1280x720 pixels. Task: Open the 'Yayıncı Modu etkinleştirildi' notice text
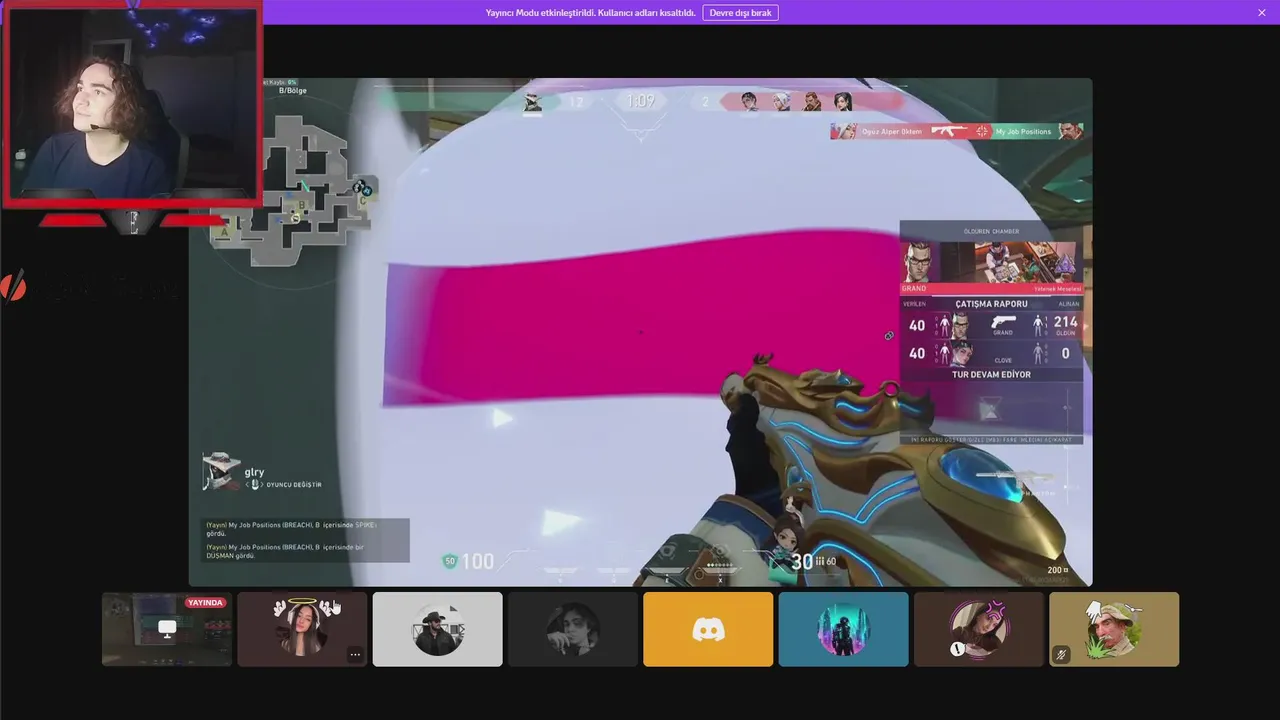(590, 13)
